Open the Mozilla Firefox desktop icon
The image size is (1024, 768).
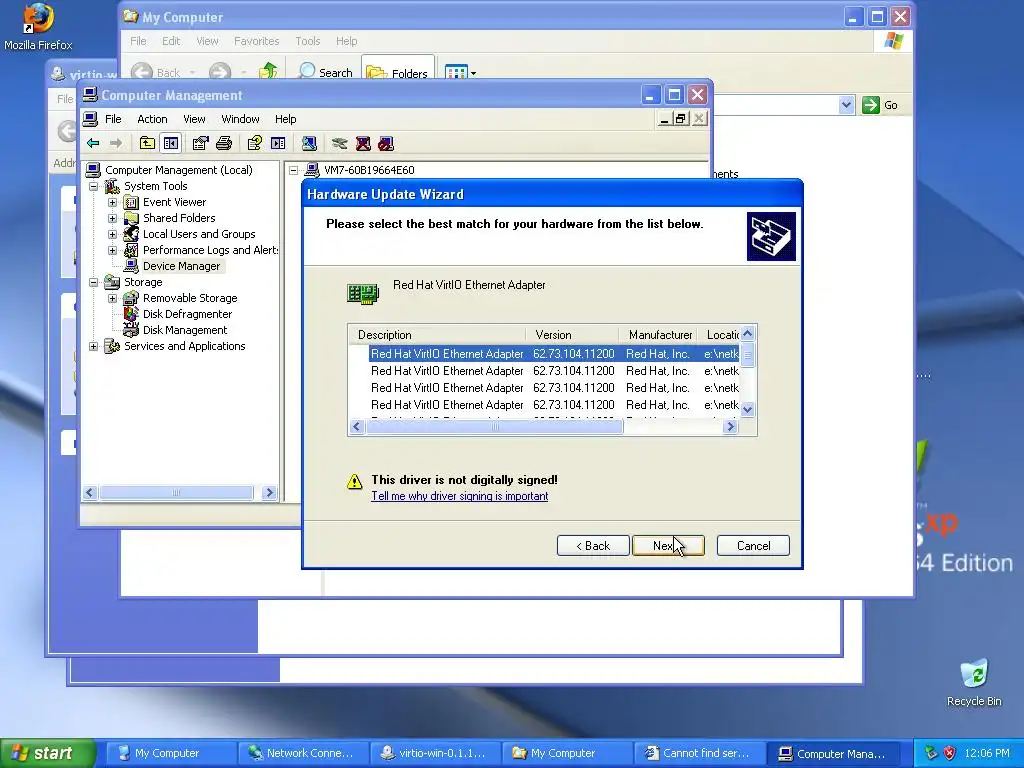[38, 26]
